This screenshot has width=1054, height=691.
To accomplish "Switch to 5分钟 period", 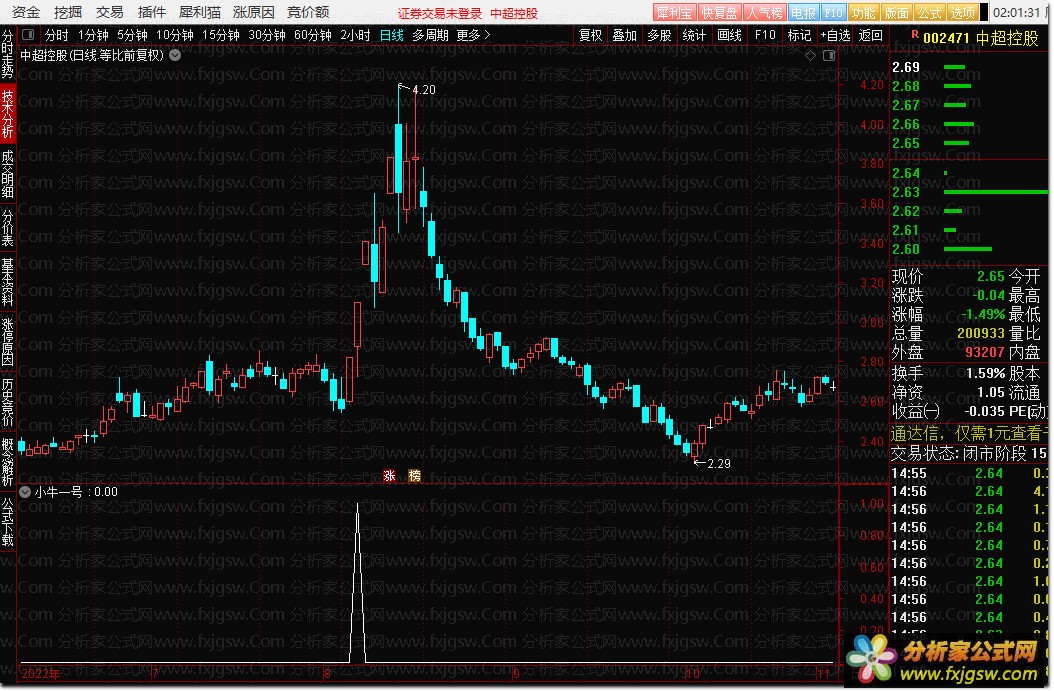I will (132, 35).
